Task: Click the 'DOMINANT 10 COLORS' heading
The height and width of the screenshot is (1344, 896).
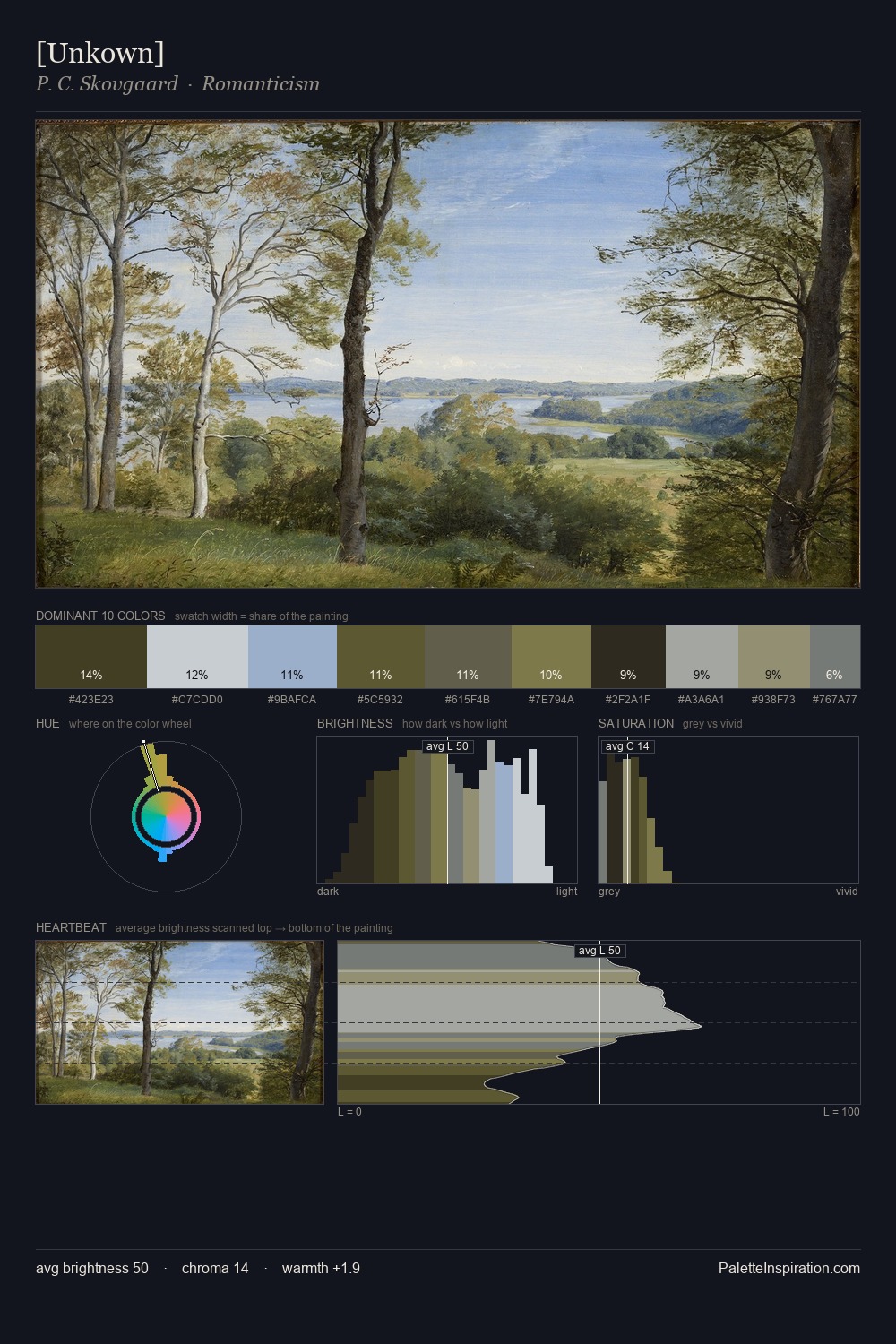Action: click(100, 616)
